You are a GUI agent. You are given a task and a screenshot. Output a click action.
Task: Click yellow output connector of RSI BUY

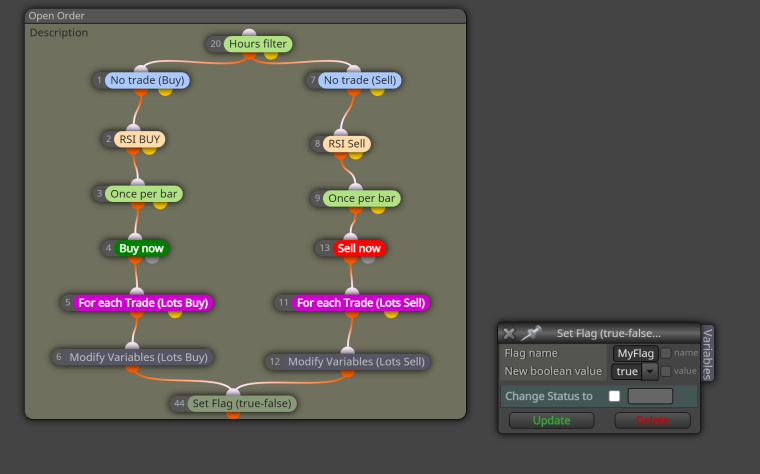(x=149, y=150)
